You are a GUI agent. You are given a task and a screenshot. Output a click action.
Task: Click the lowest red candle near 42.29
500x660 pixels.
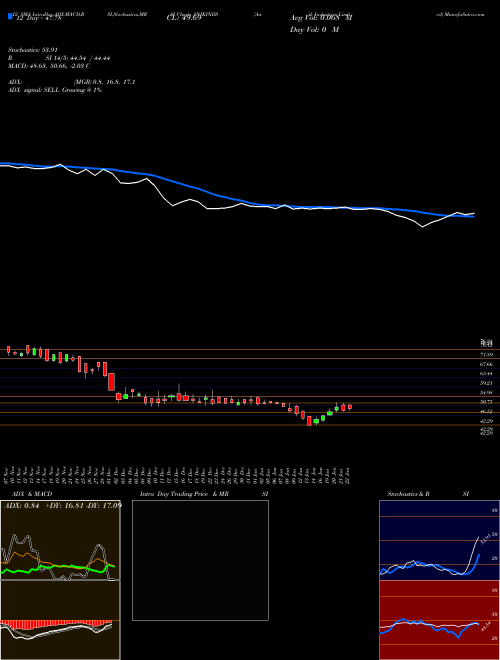point(309,420)
